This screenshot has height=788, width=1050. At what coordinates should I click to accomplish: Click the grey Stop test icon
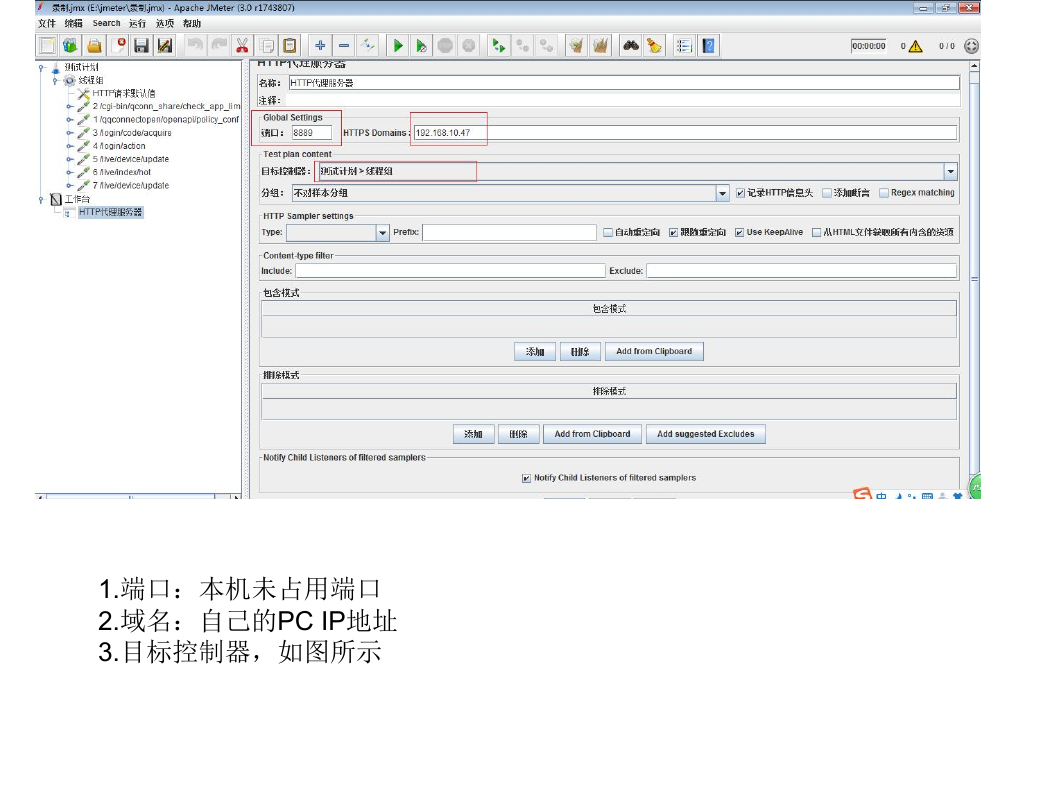445,46
